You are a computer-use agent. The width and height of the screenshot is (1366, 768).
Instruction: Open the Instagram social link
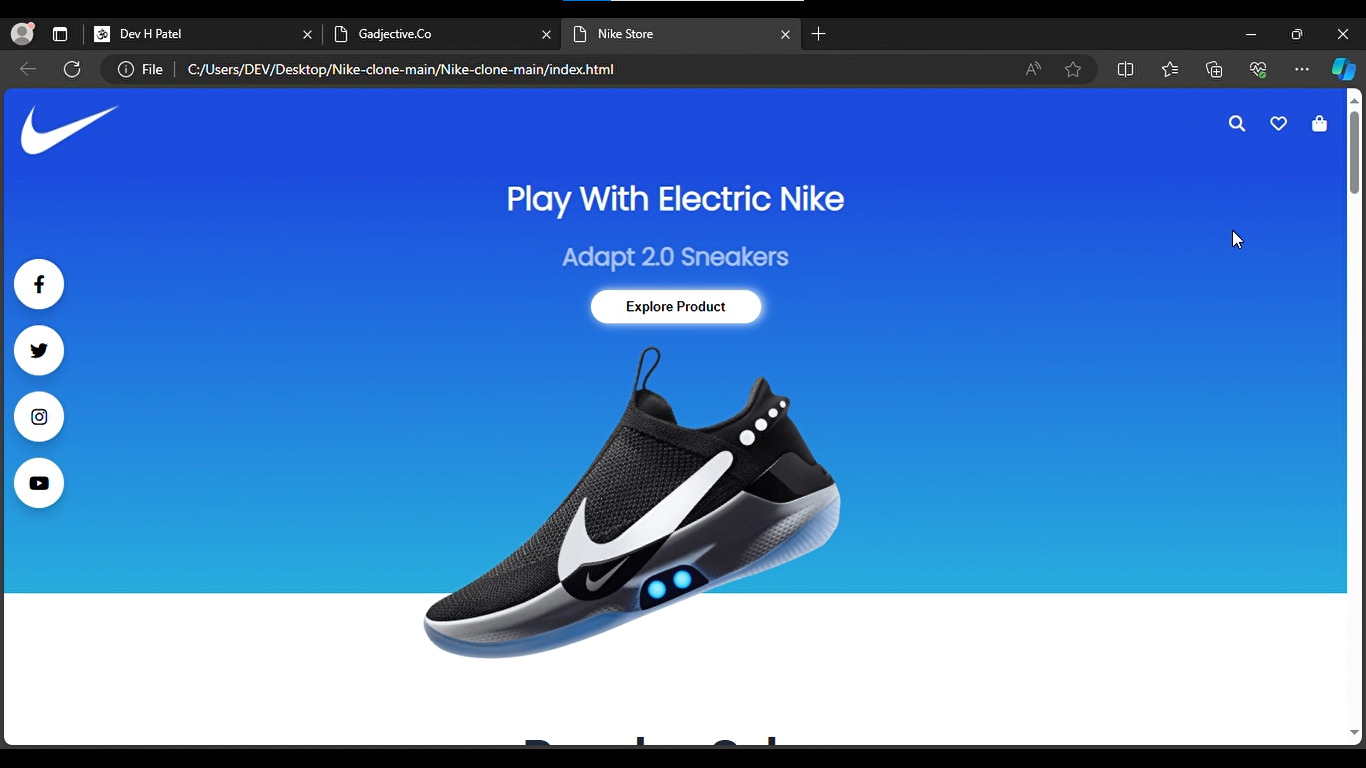[x=39, y=417]
